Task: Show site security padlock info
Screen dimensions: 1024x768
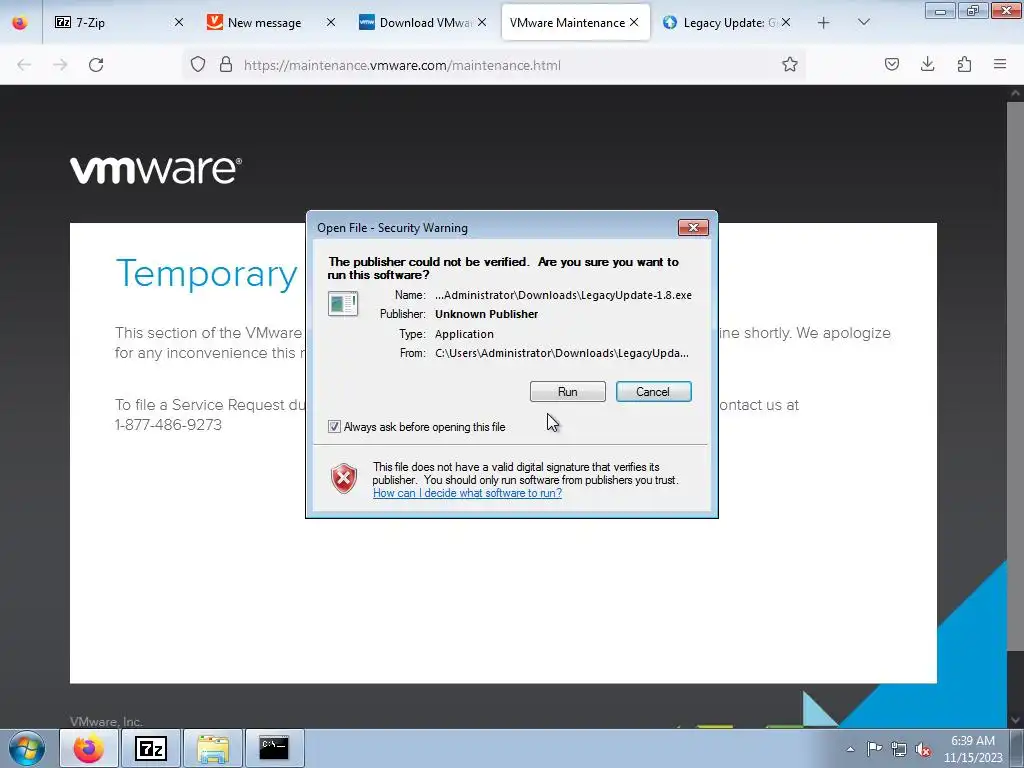Action: 226,65
